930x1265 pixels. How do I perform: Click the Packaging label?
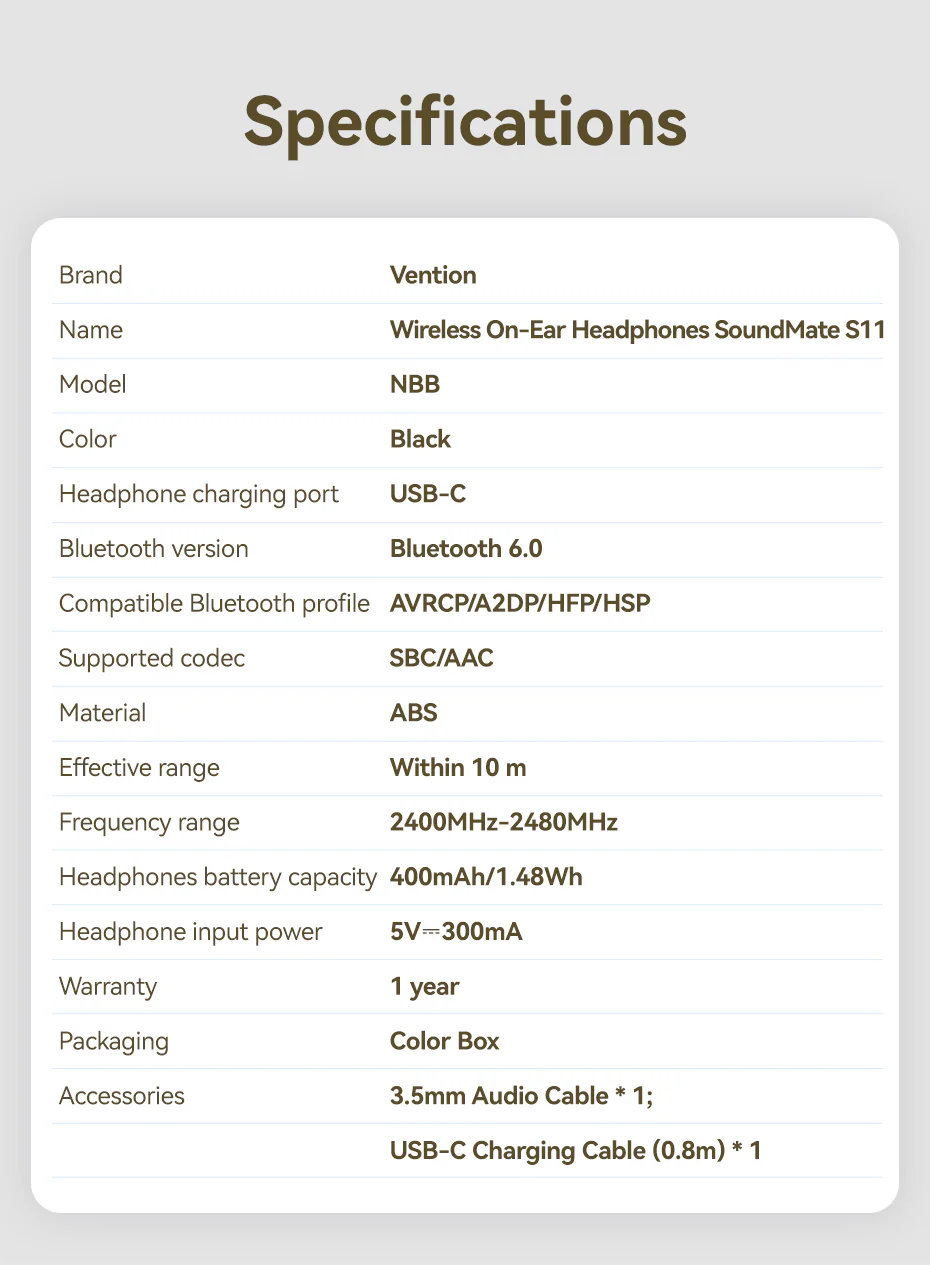pos(114,1041)
